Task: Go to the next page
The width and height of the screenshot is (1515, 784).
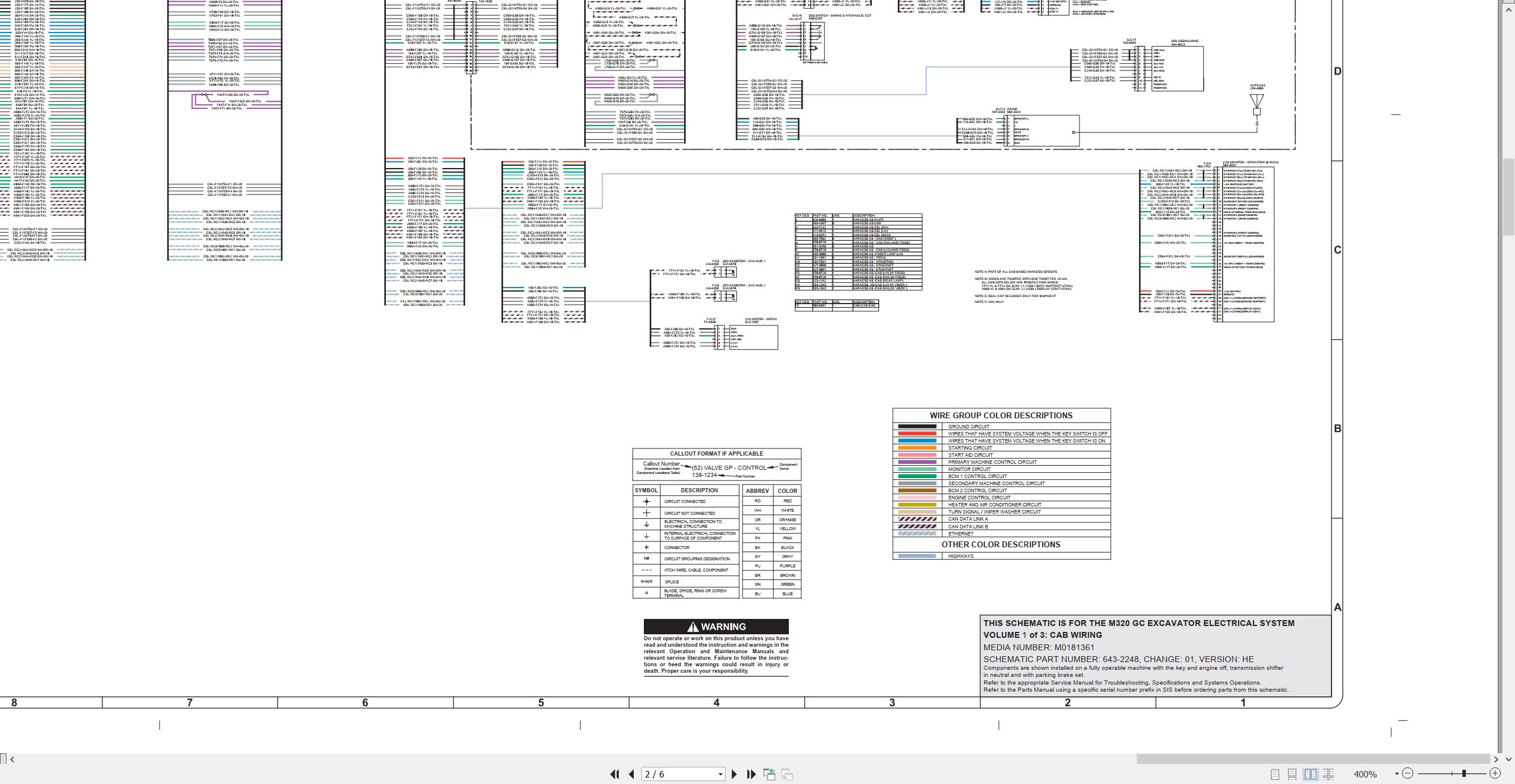Action: point(734,774)
